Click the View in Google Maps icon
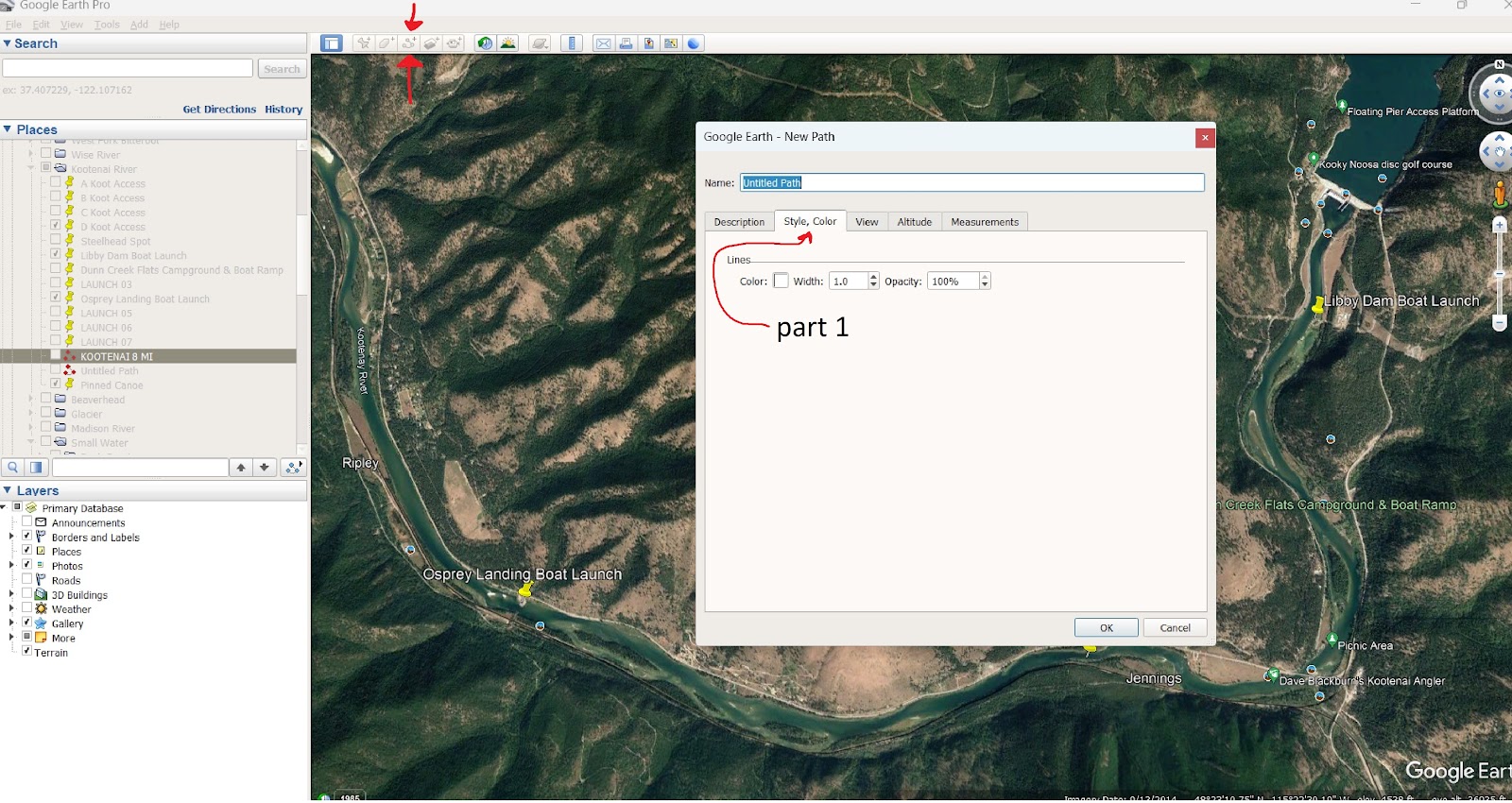Image resolution: width=1512 pixels, height=803 pixels. (671, 43)
